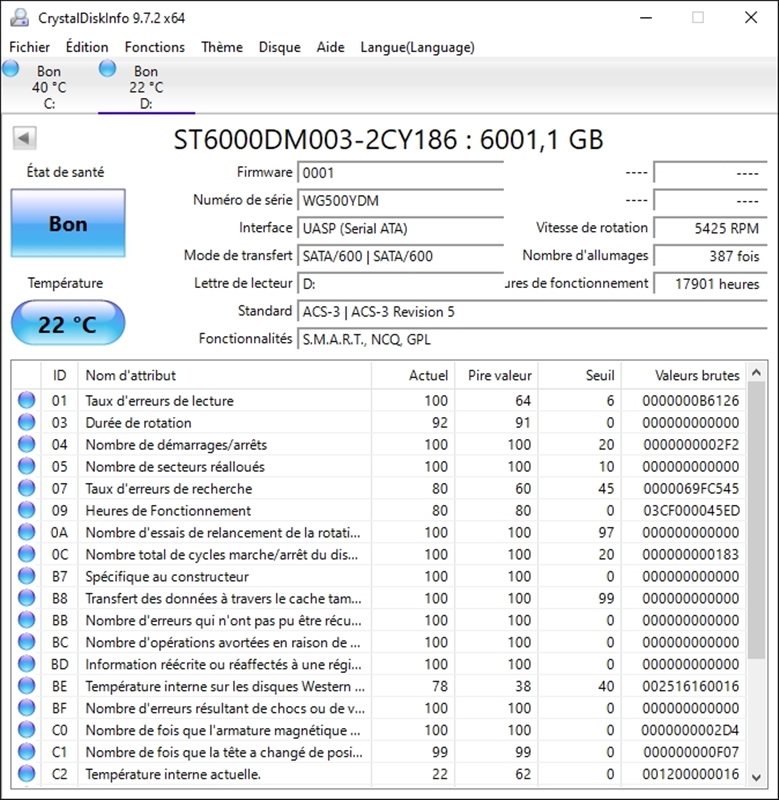Click the serial number field WG500YDM

click(x=400, y=200)
